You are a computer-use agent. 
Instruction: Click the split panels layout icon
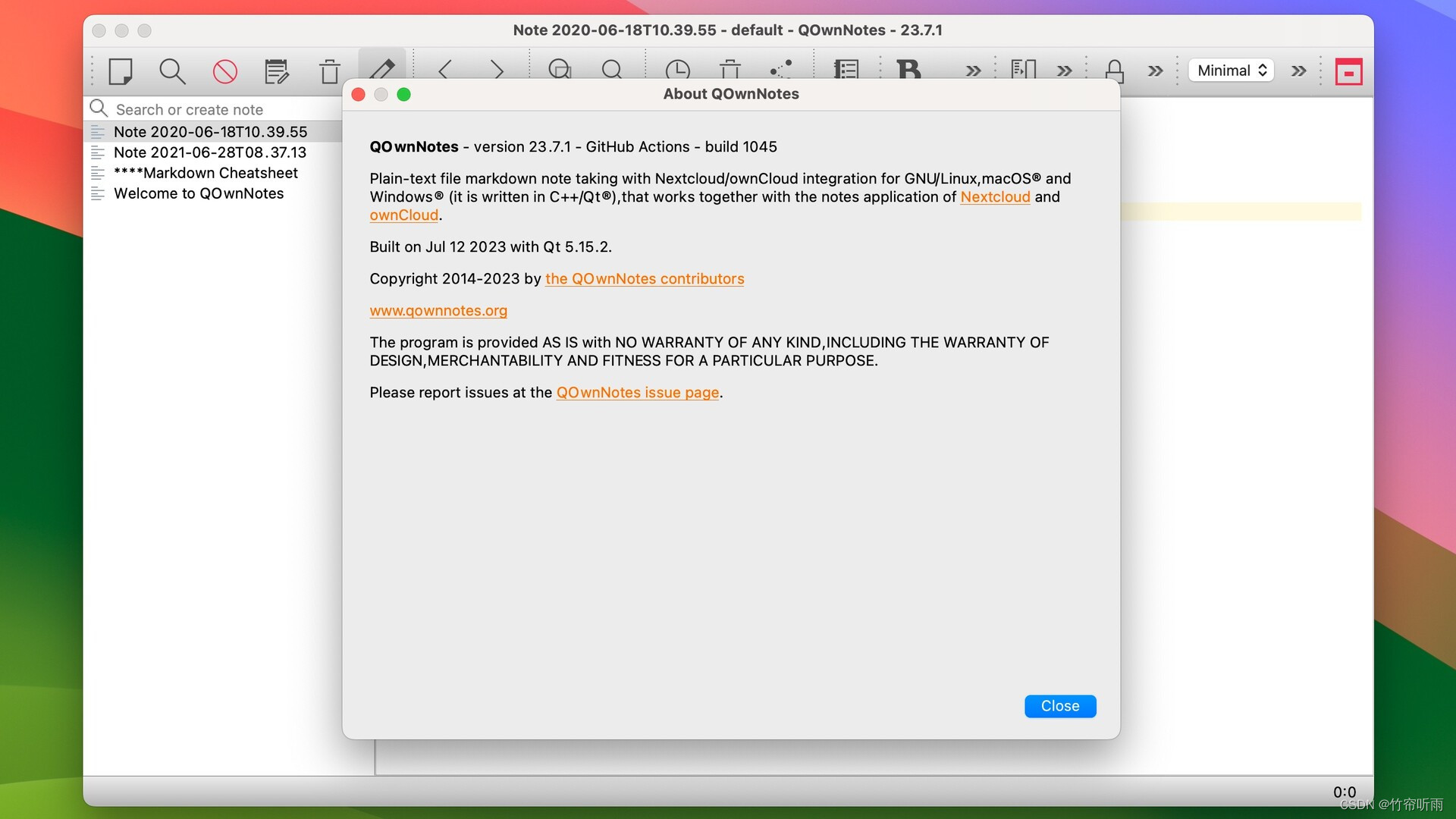[x=1024, y=69]
